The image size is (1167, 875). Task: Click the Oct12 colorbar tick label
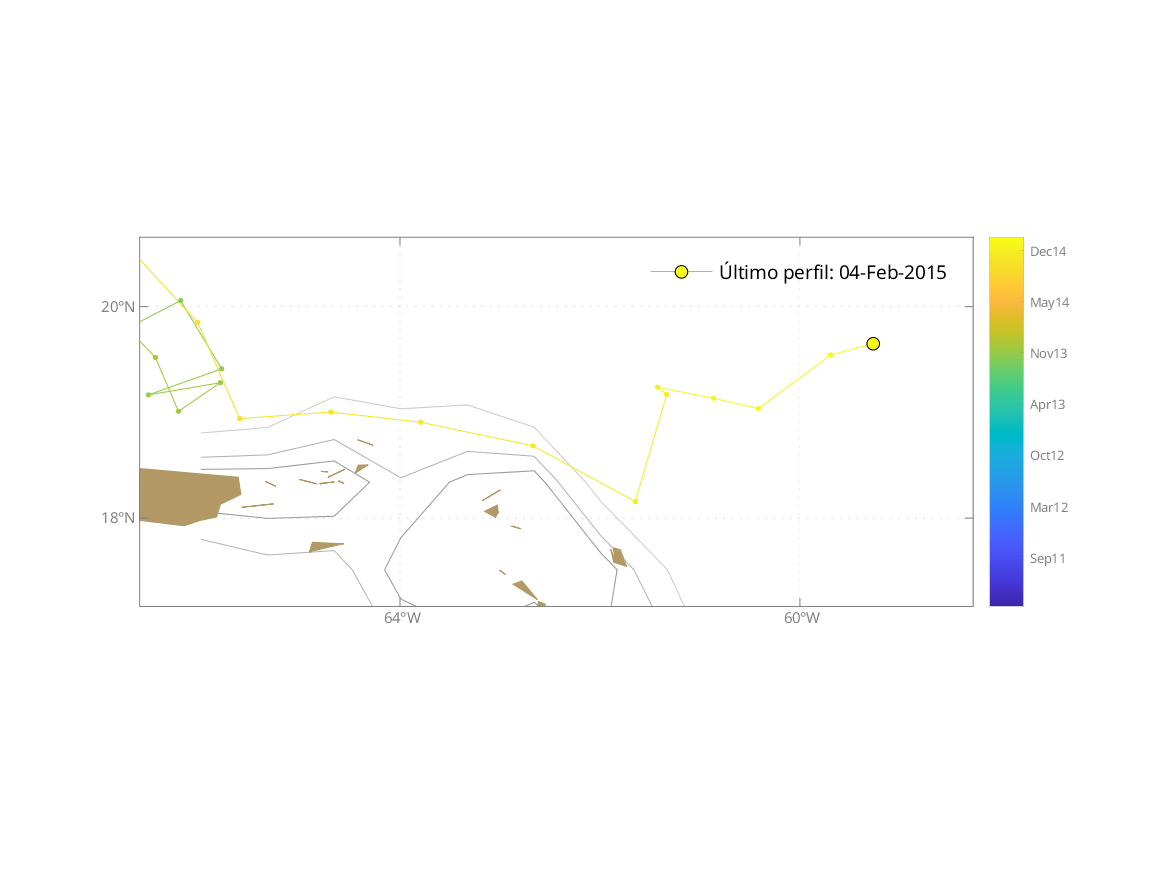pos(1047,456)
